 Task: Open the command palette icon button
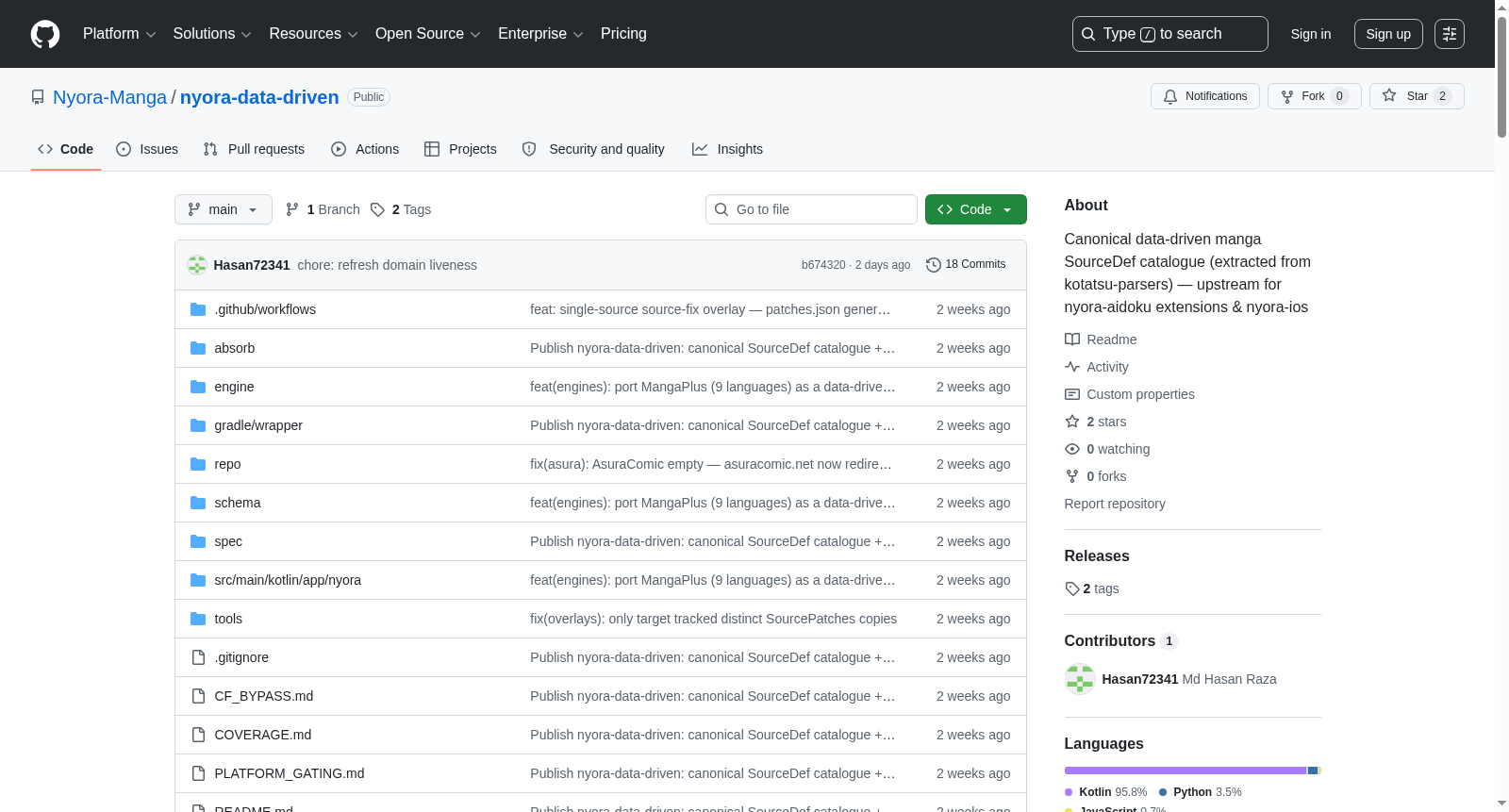pyautogui.click(x=1450, y=34)
